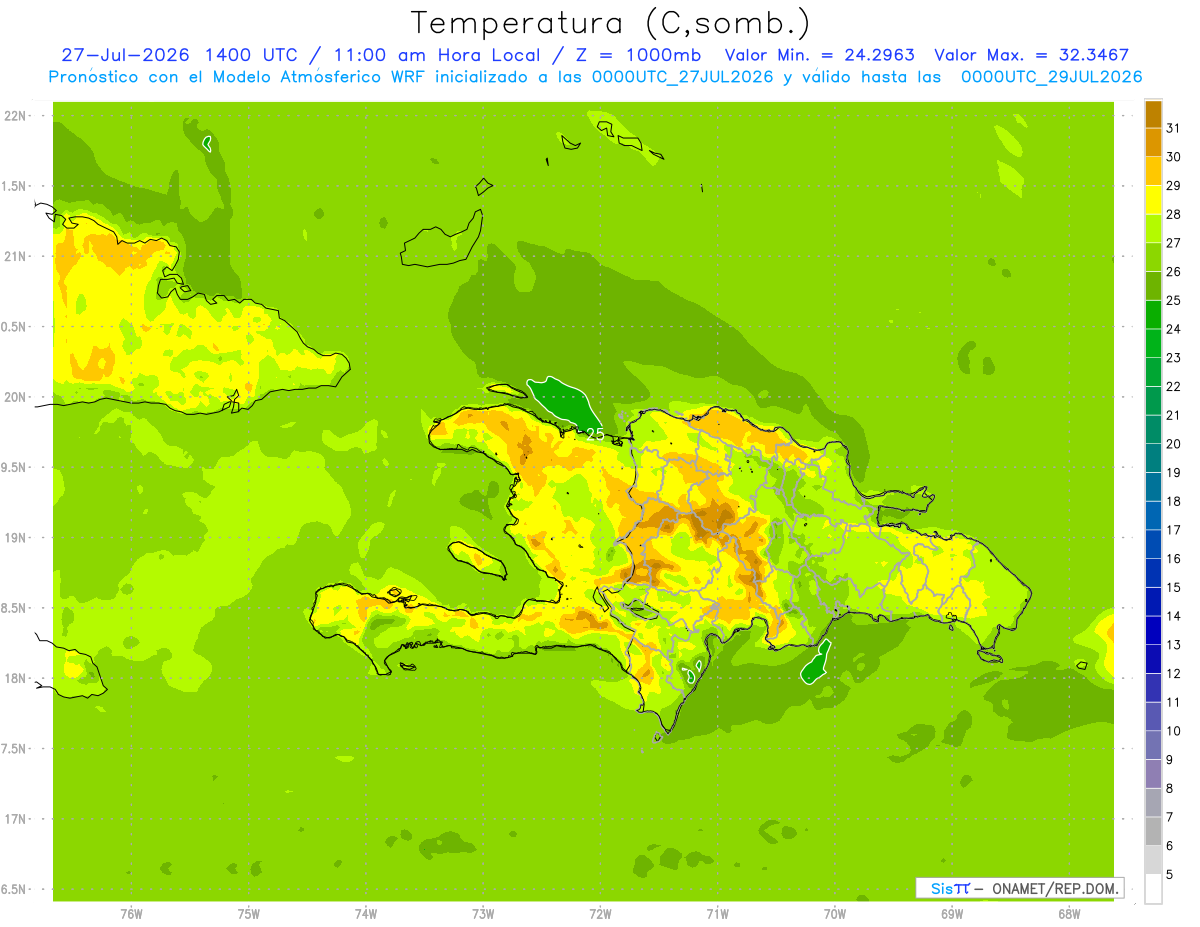Click the "11:00 am Hora Local" text
This screenshot has height=927, width=1200.
pyautogui.click(x=437, y=55)
